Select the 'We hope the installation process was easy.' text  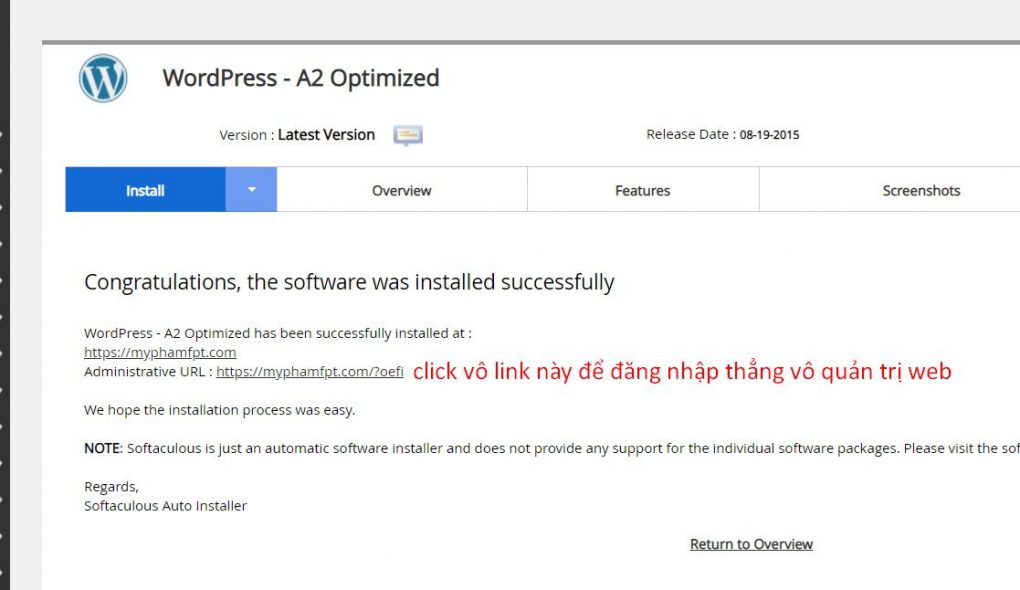coord(220,410)
